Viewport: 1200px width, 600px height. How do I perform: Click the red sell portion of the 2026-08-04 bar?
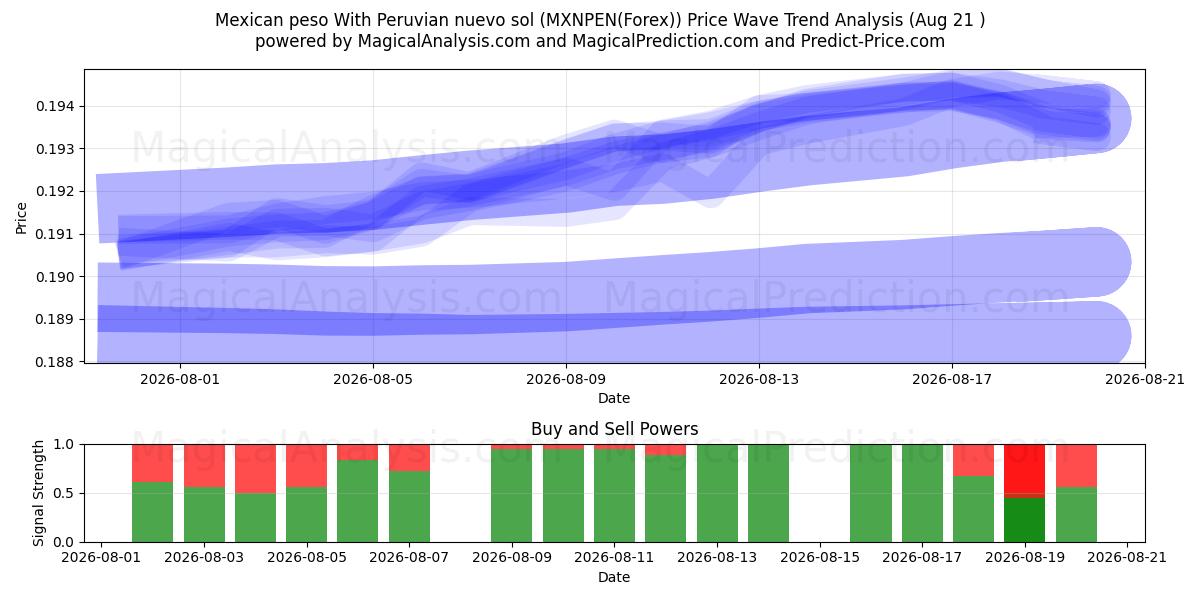255,468
